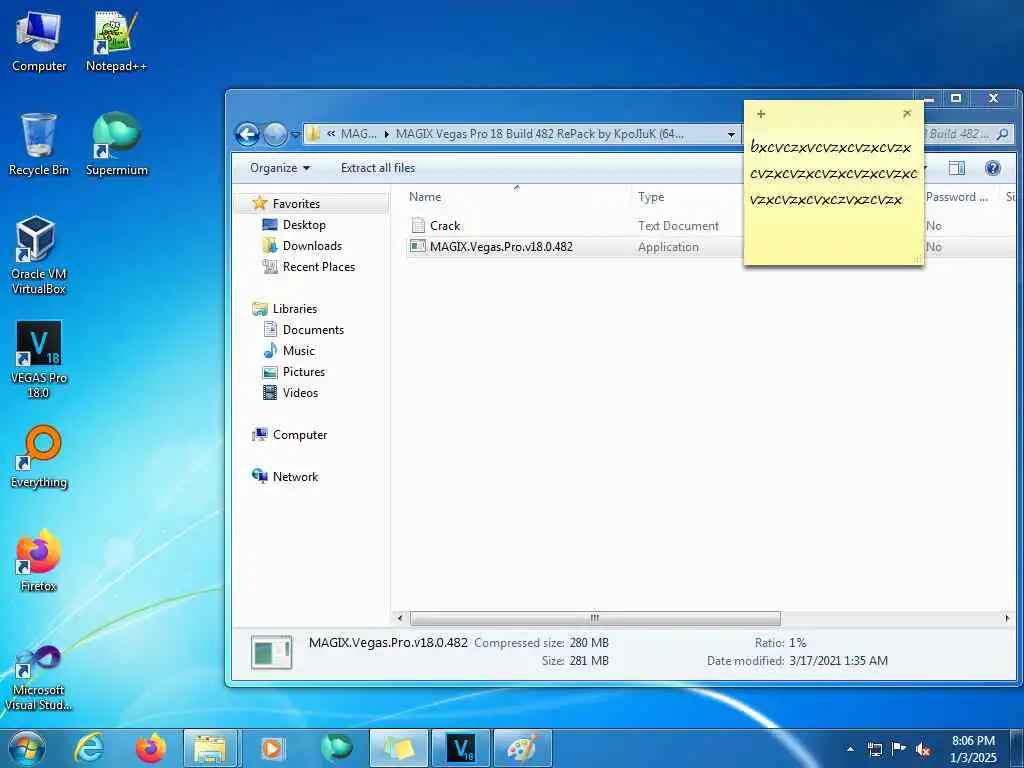Select Network in the navigation pane

(295, 477)
